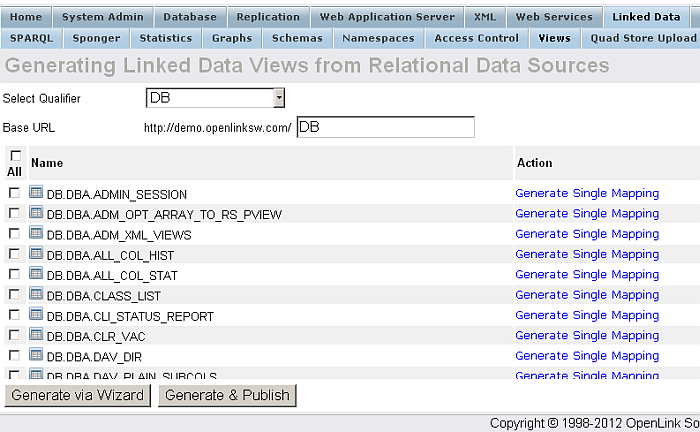
Task: Check the DB.DBA.CLASS_LIST checkbox
Action: (14, 295)
